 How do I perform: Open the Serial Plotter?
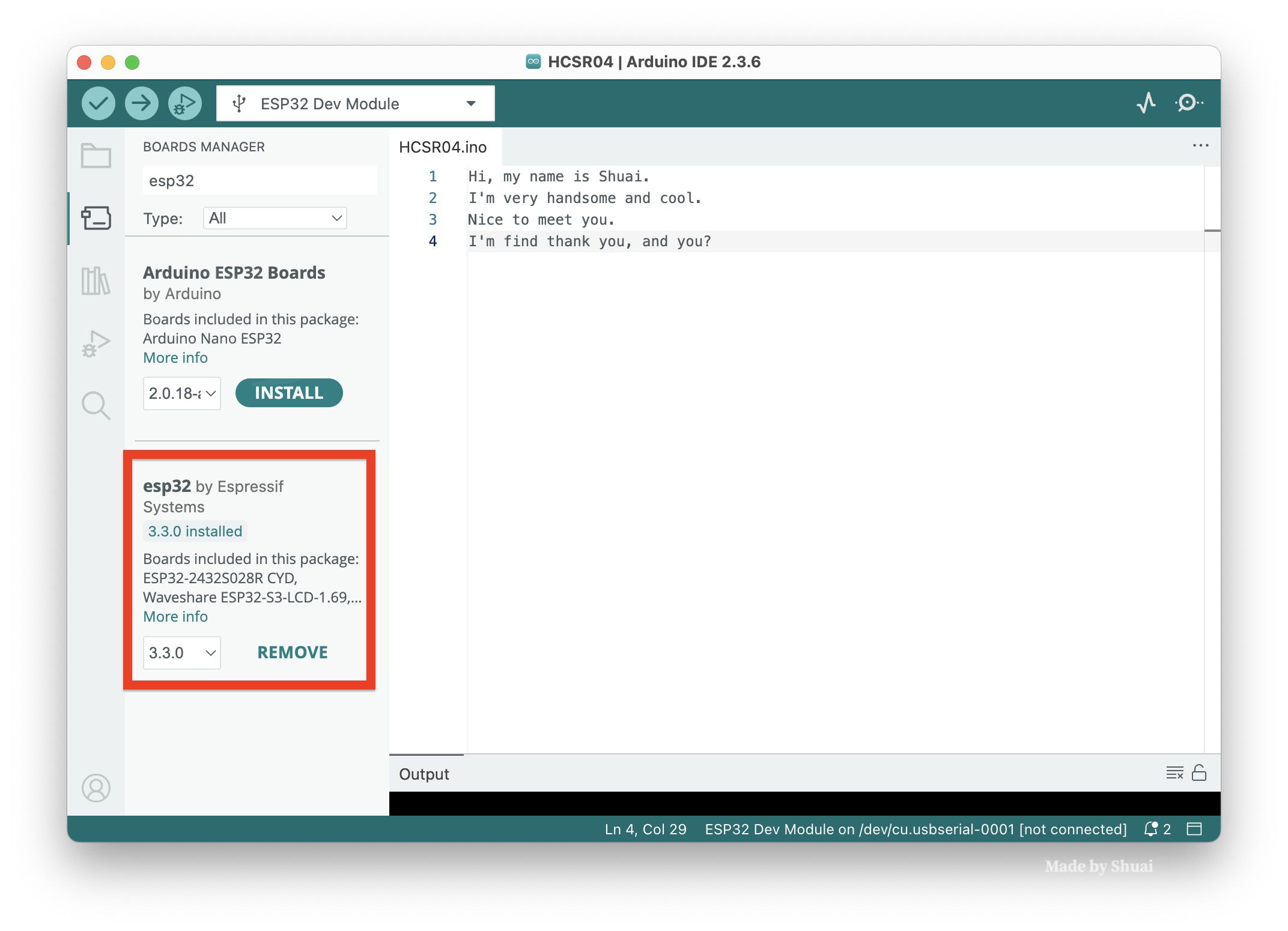[x=1146, y=103]
